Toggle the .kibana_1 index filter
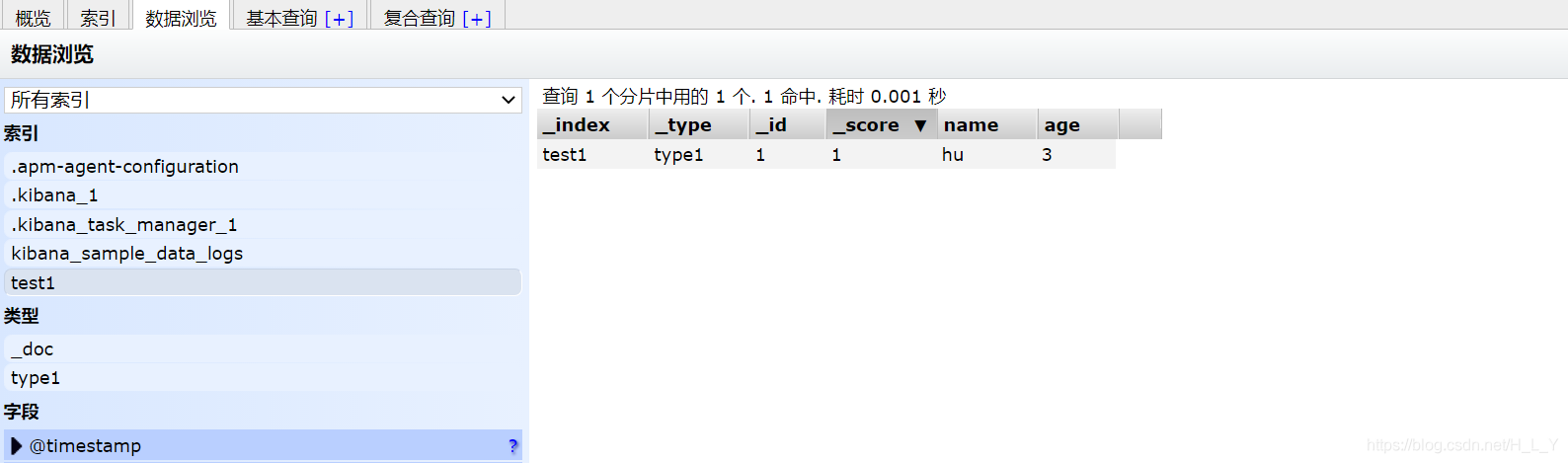The image size is (1568, 463). (54, 195)
